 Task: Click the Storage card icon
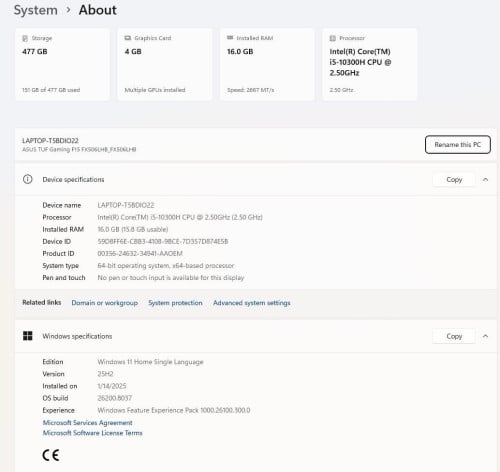[25, 38]
